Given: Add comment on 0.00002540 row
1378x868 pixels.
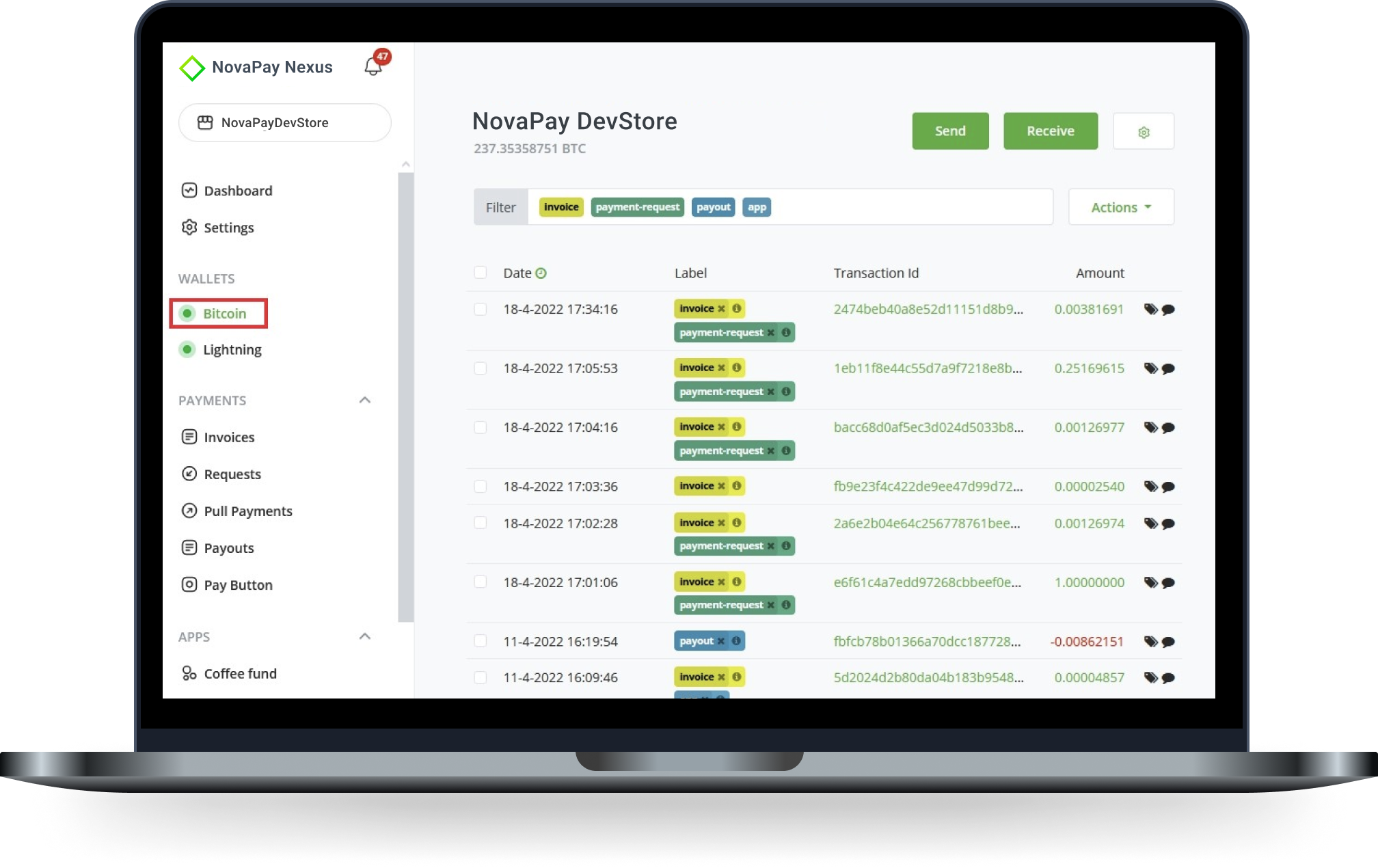Looking at the screenshot, I should pyautogui.click(x=1169, y=487).
